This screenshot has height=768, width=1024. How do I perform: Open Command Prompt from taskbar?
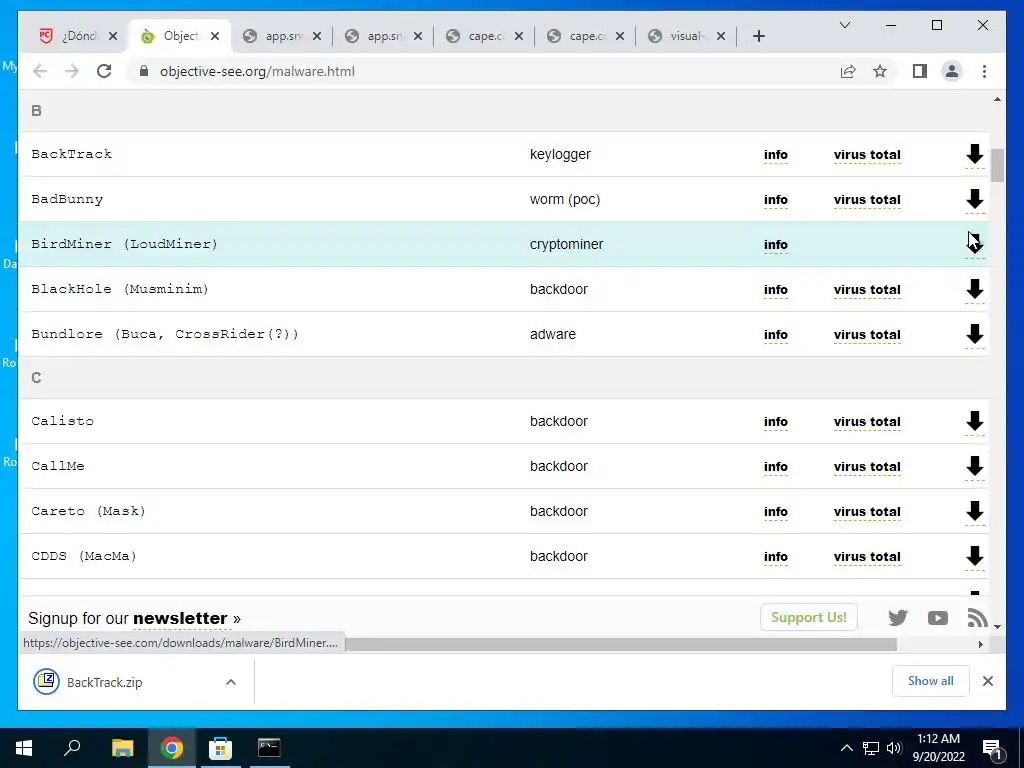tap(269, 748)
